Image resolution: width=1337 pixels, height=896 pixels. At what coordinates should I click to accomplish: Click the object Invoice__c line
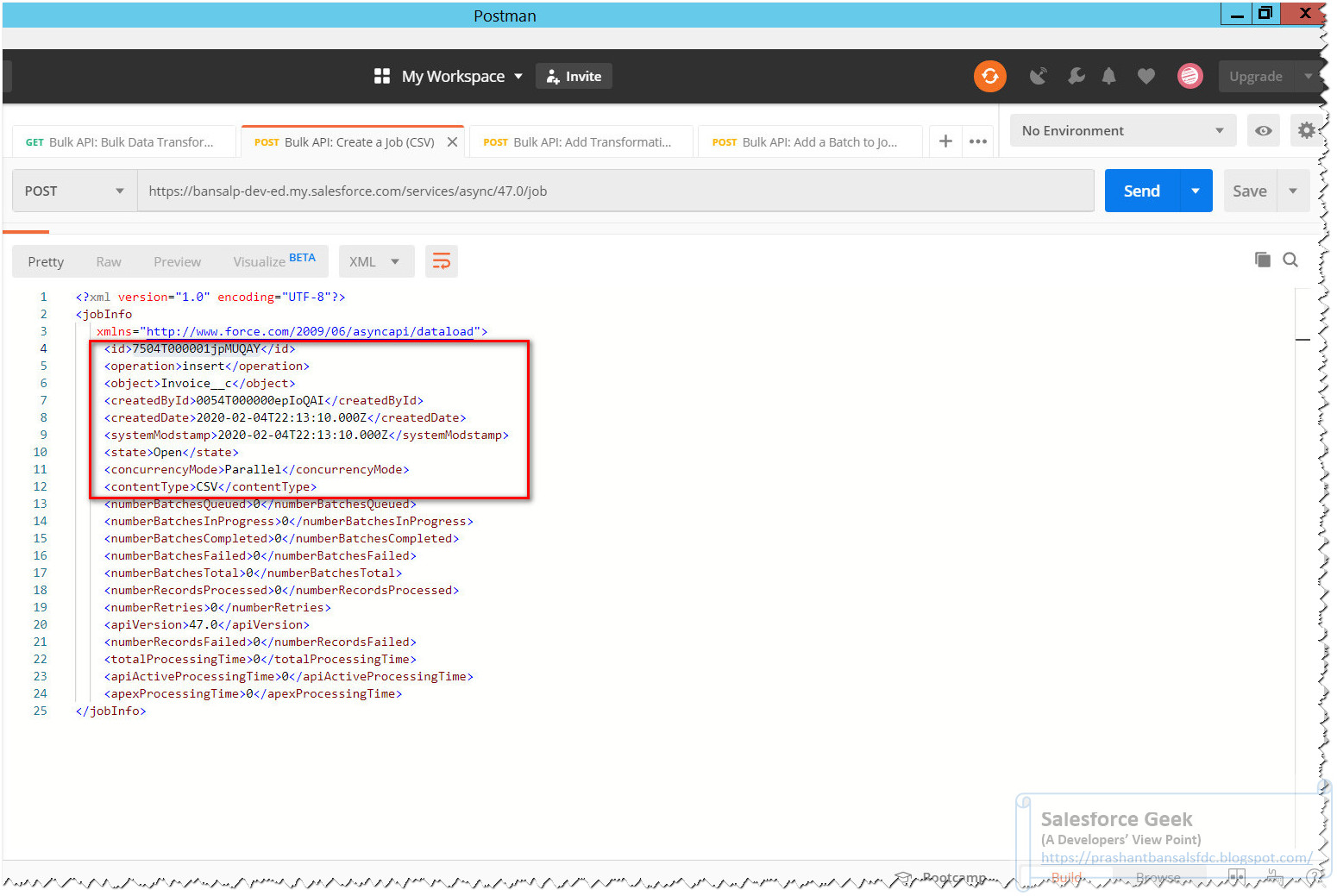click(200, 383)
